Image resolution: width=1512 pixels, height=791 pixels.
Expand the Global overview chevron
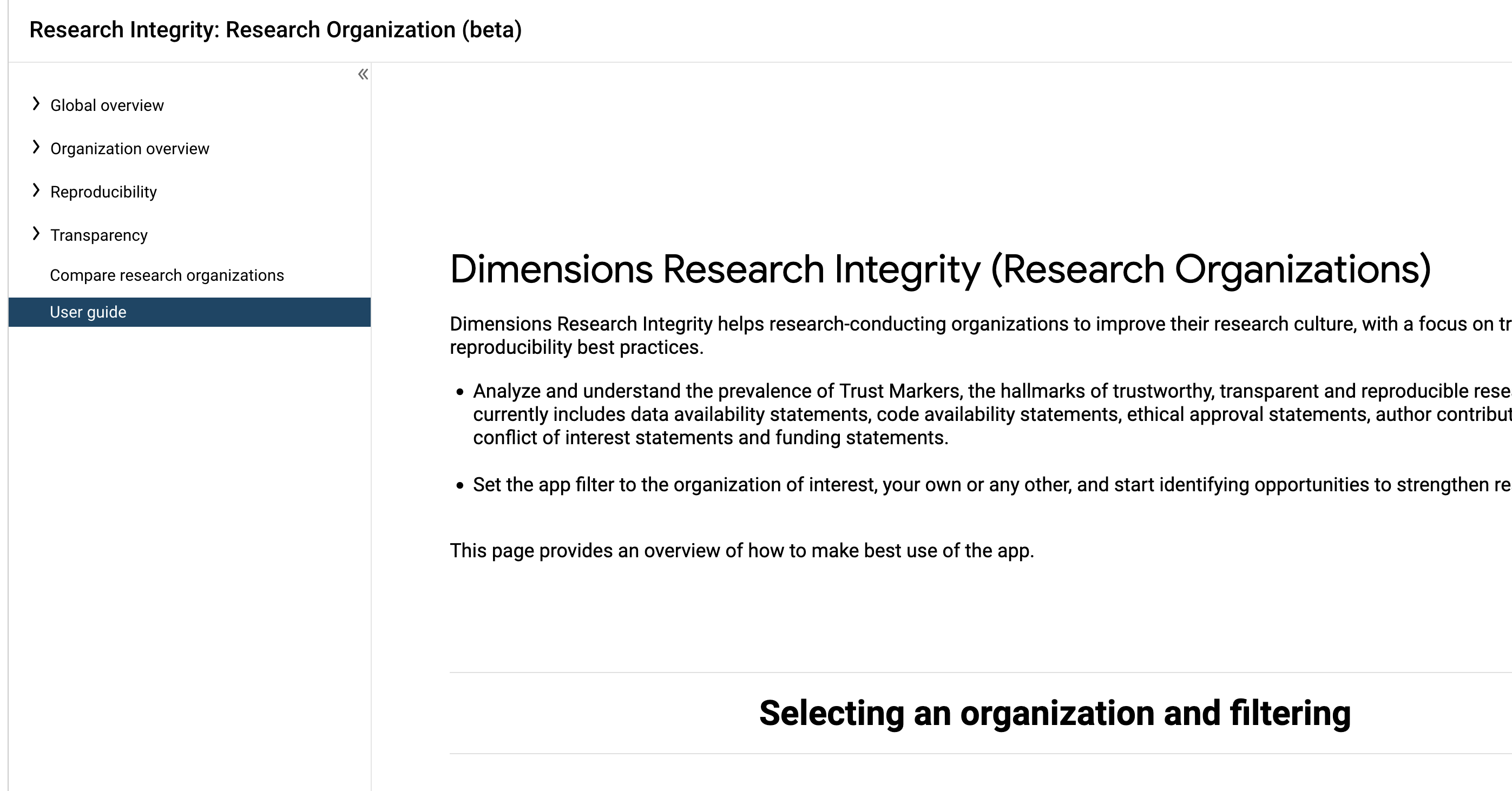tap(36, 104)
